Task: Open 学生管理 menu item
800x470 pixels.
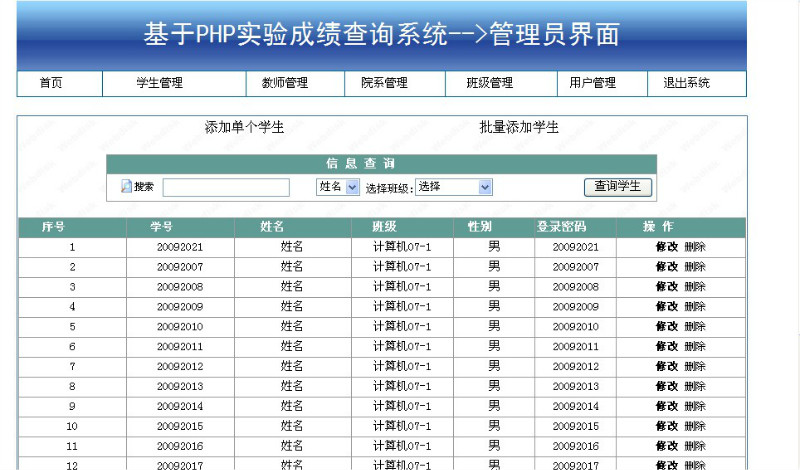Action: (x=160, y=83)
